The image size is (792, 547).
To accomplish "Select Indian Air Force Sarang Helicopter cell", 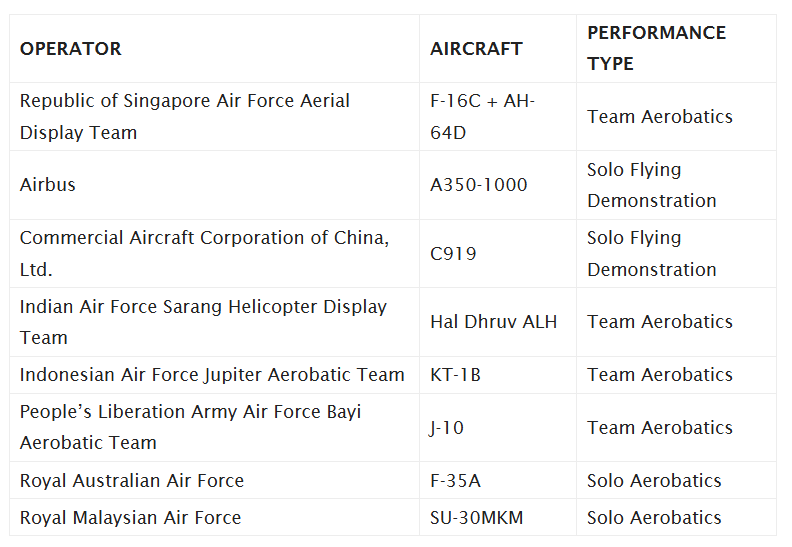I will [x=203, y=322].
